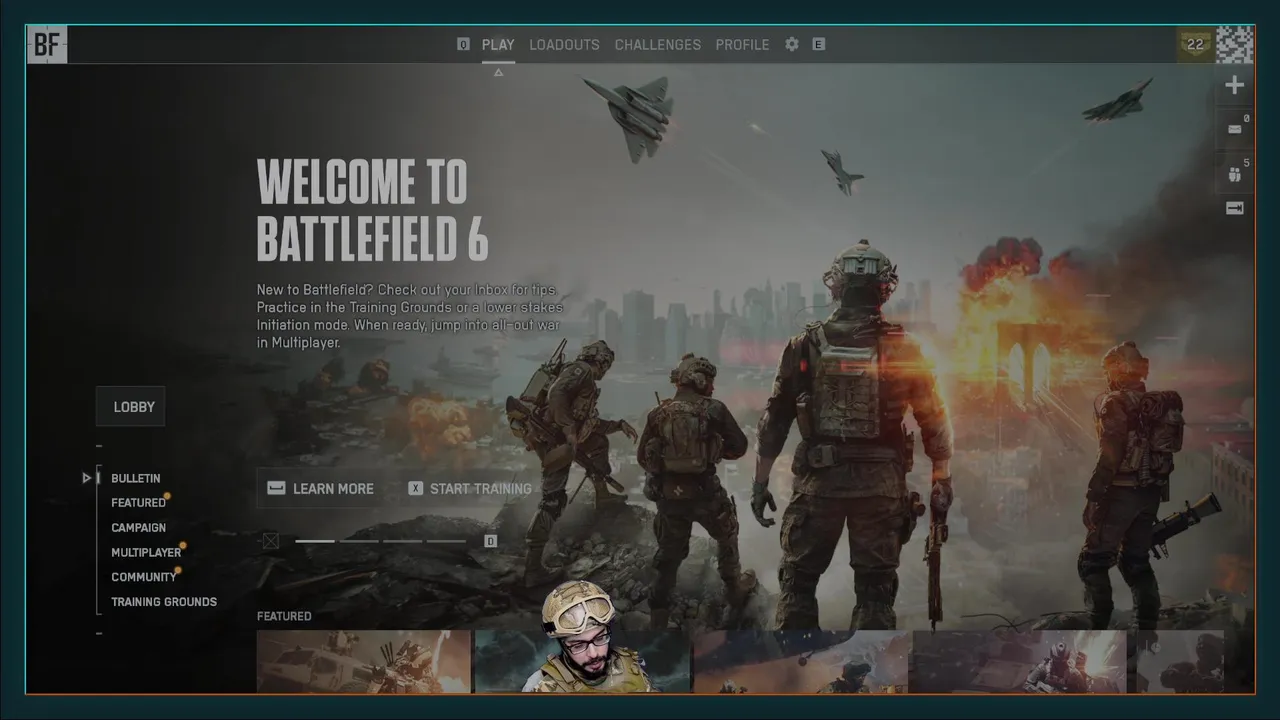Click the rank 22 badge

click(1195, 44)
